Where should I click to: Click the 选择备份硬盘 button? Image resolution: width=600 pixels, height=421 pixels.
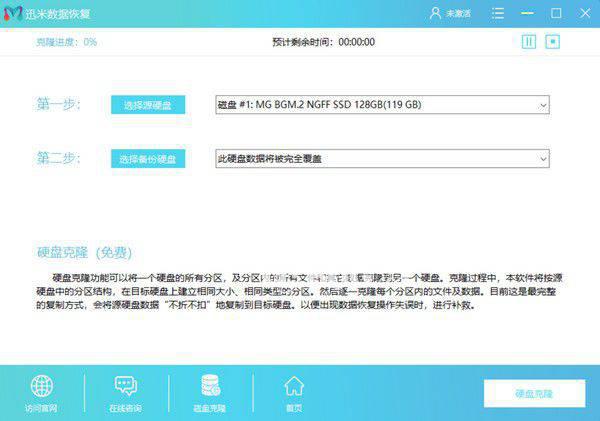pos(148,159)
